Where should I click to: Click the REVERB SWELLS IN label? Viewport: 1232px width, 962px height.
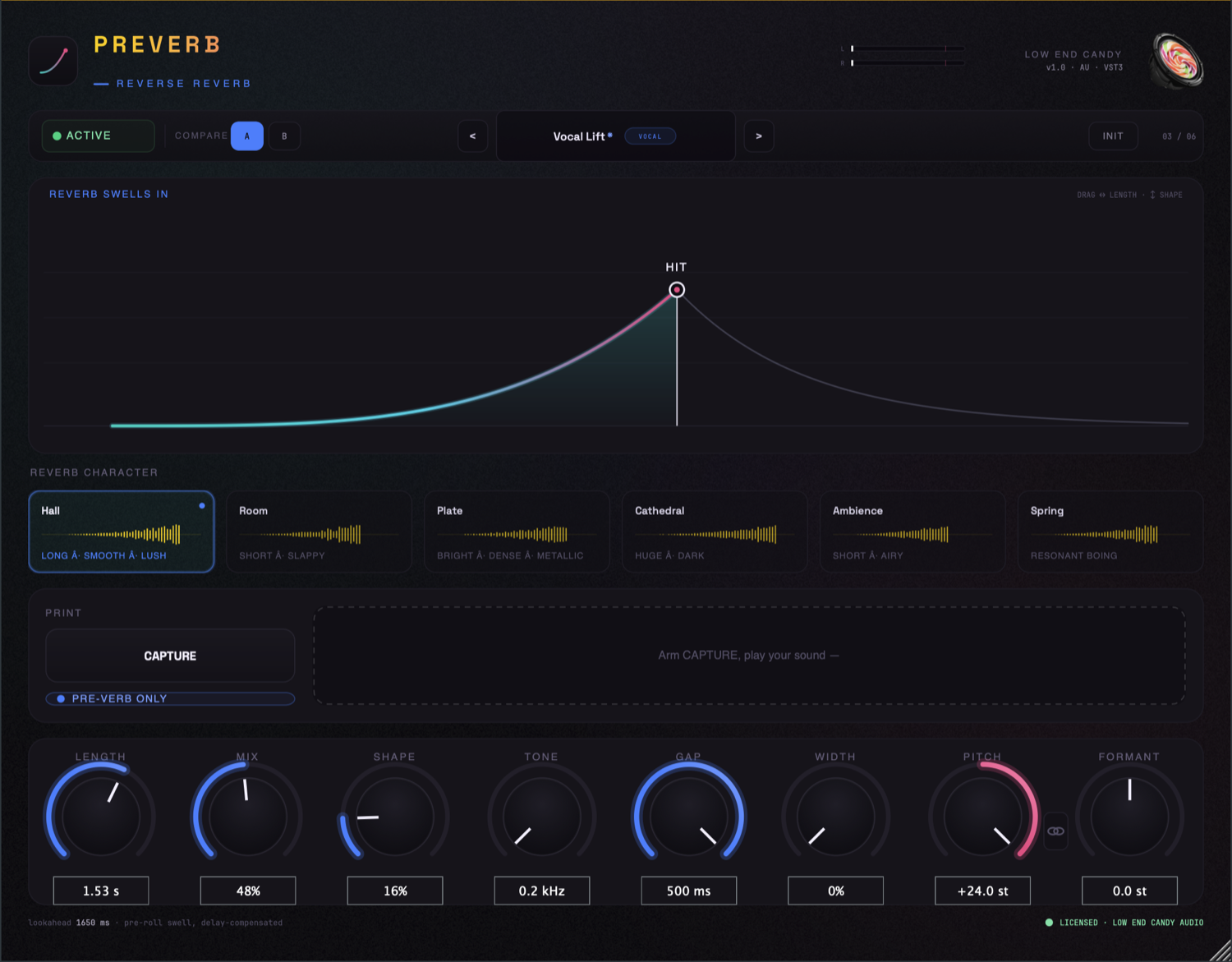point(108,194)
